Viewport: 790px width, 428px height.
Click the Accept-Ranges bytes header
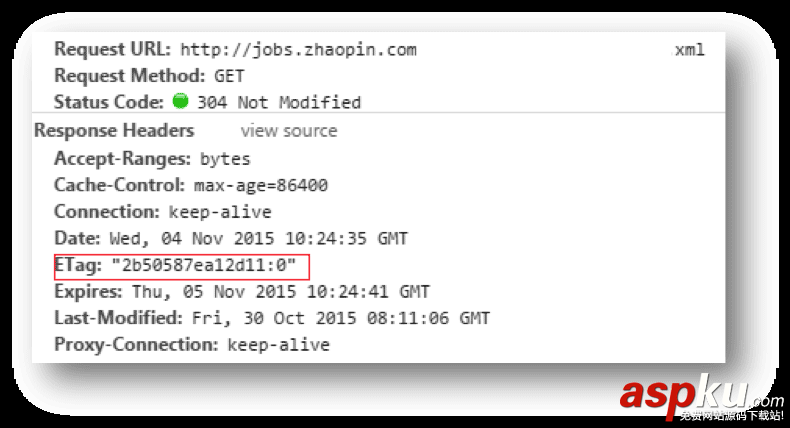click(x=152, y=158)
